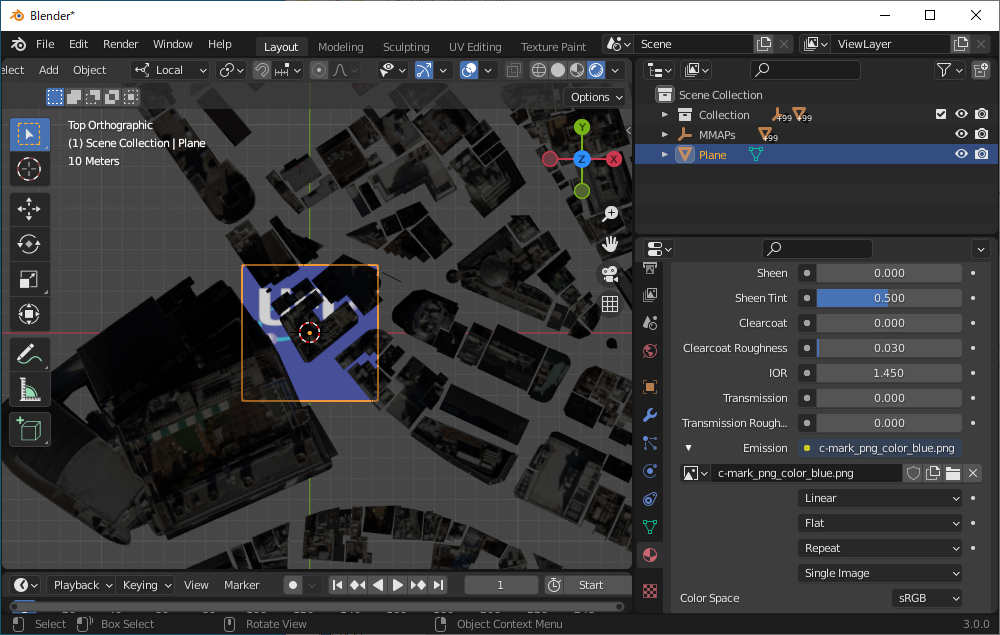Toggle proportional editing
The width and height of the screenshot is (1000, 635).
[x=319, y=70]
